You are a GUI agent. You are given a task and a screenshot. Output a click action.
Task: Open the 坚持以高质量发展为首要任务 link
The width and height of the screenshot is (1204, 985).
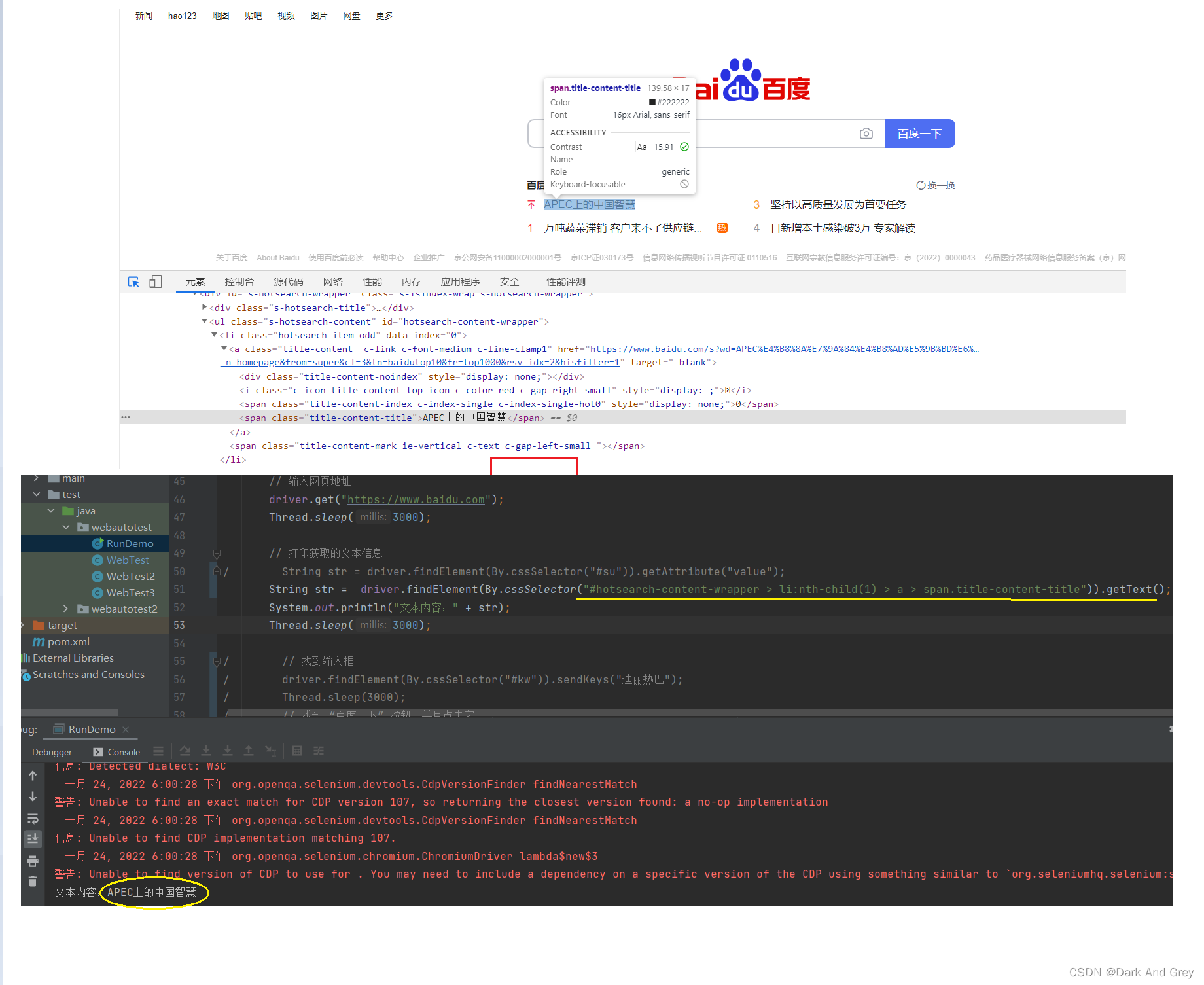tap(838, 205)
